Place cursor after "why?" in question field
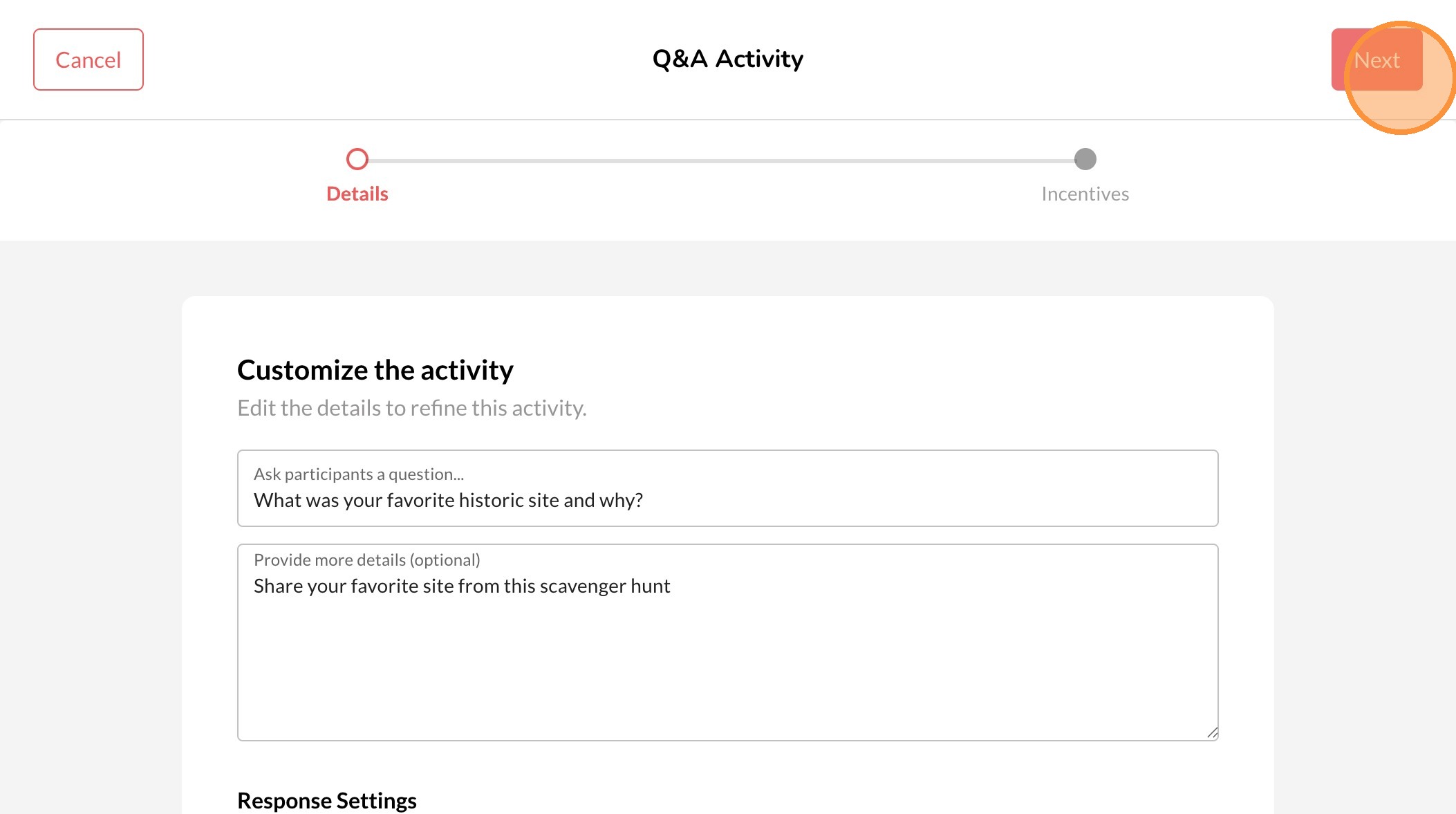The image size is (1456, 814). pyautogui.click(x=644, y=501)
